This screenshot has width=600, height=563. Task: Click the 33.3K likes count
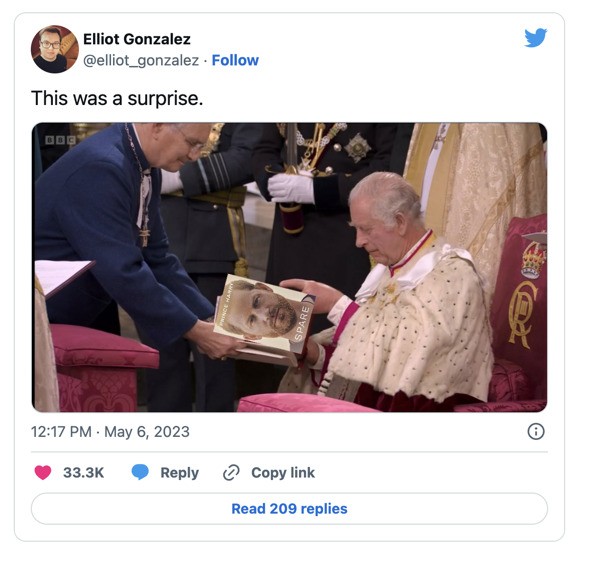point(83,472)
